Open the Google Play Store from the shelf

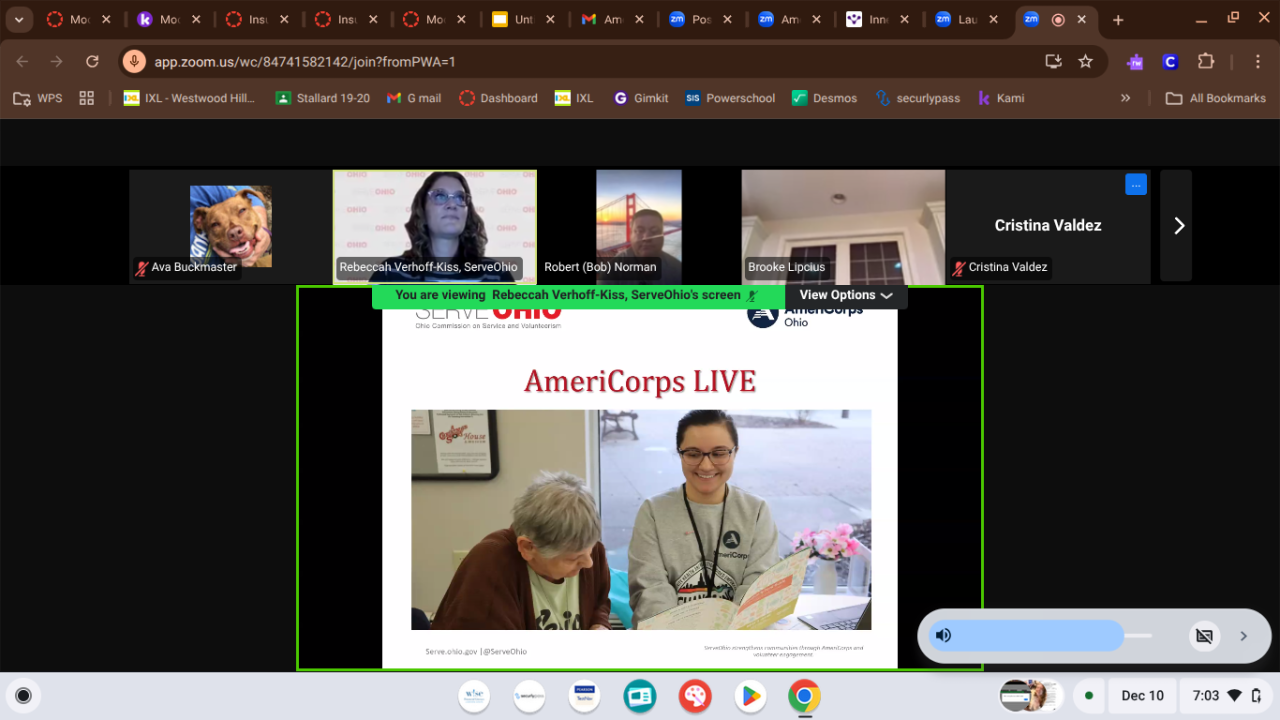[749, 696]
